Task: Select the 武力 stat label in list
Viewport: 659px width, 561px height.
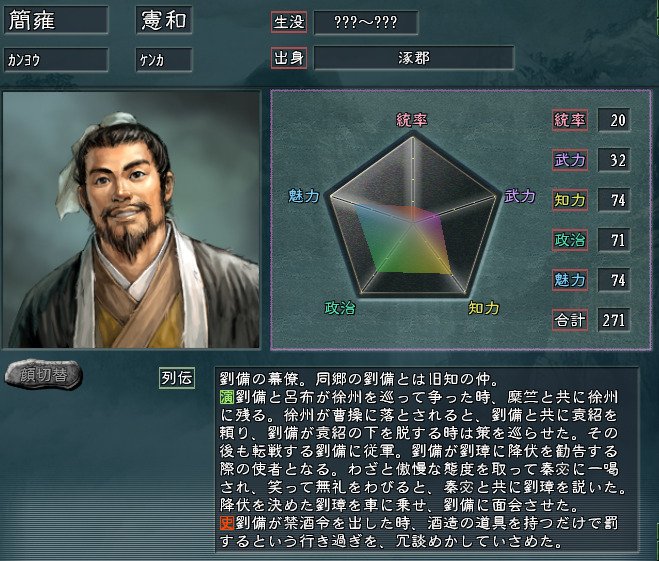Action: 570,160
